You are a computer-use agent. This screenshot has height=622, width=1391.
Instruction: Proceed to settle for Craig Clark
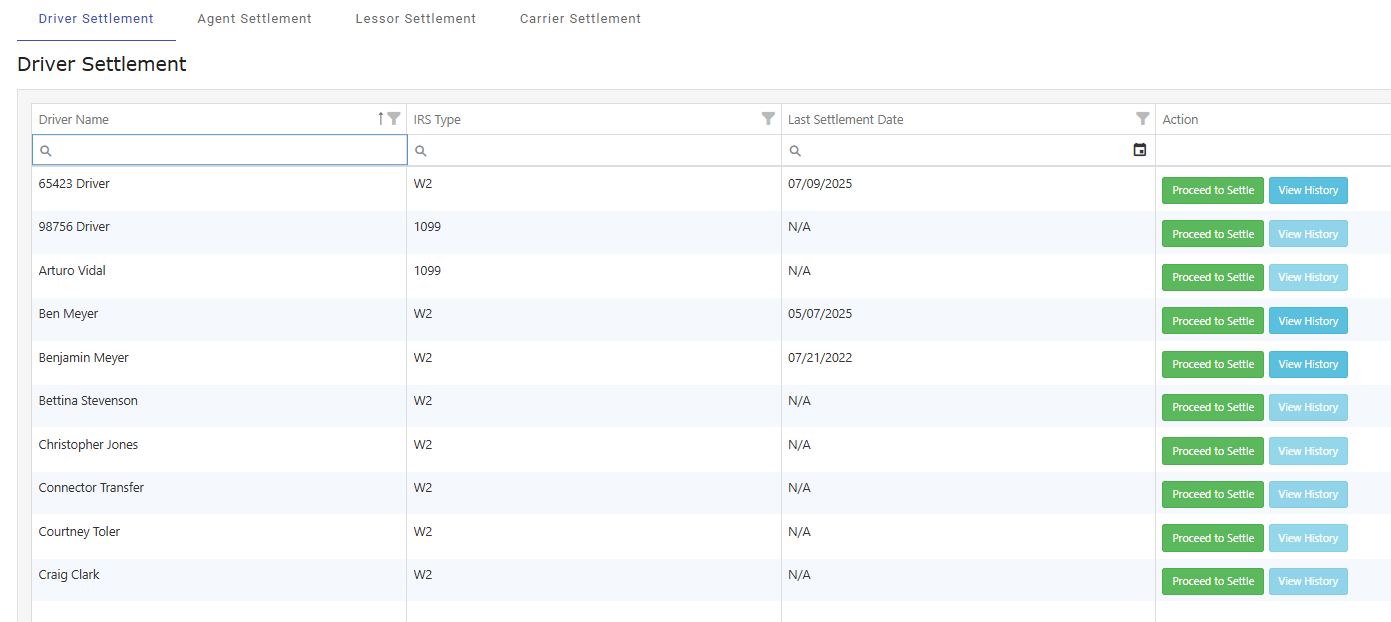point(1212,581)
